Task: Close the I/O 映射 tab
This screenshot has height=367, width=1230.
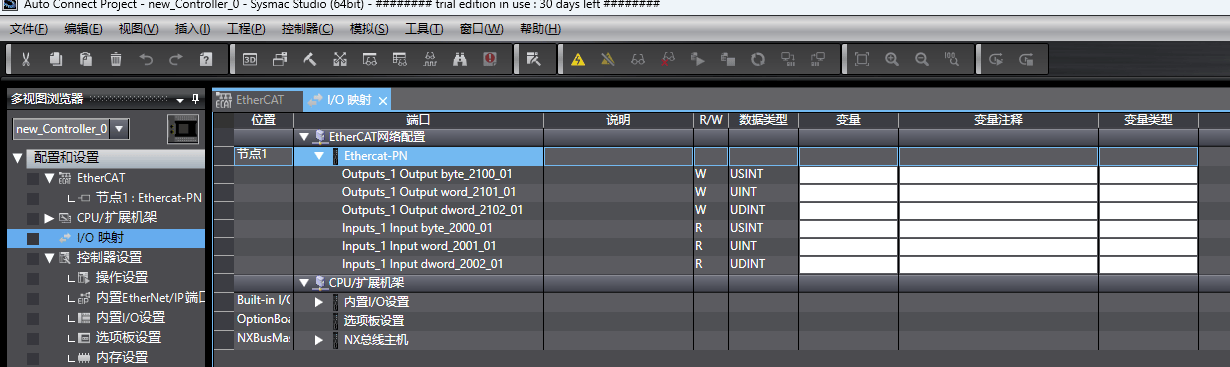Action: pyautogui.click(x=382, y=101)
